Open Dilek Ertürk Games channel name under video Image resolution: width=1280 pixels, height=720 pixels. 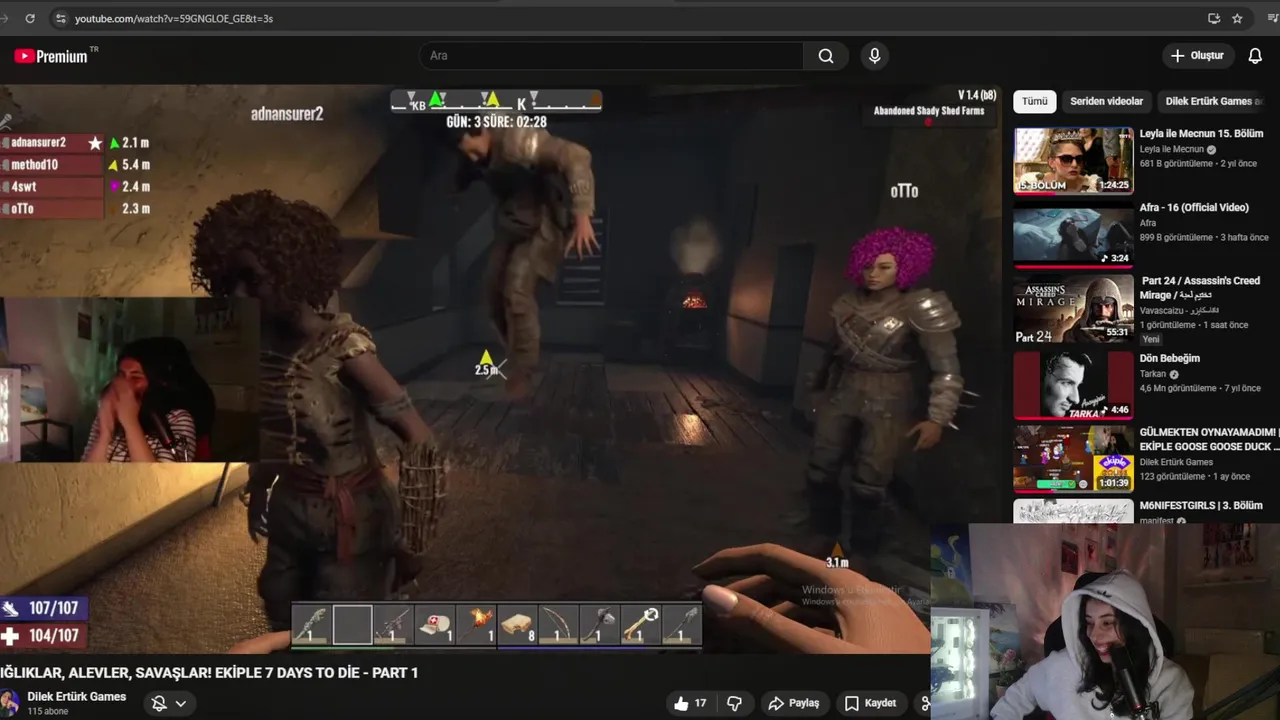[x=77, y=697]
